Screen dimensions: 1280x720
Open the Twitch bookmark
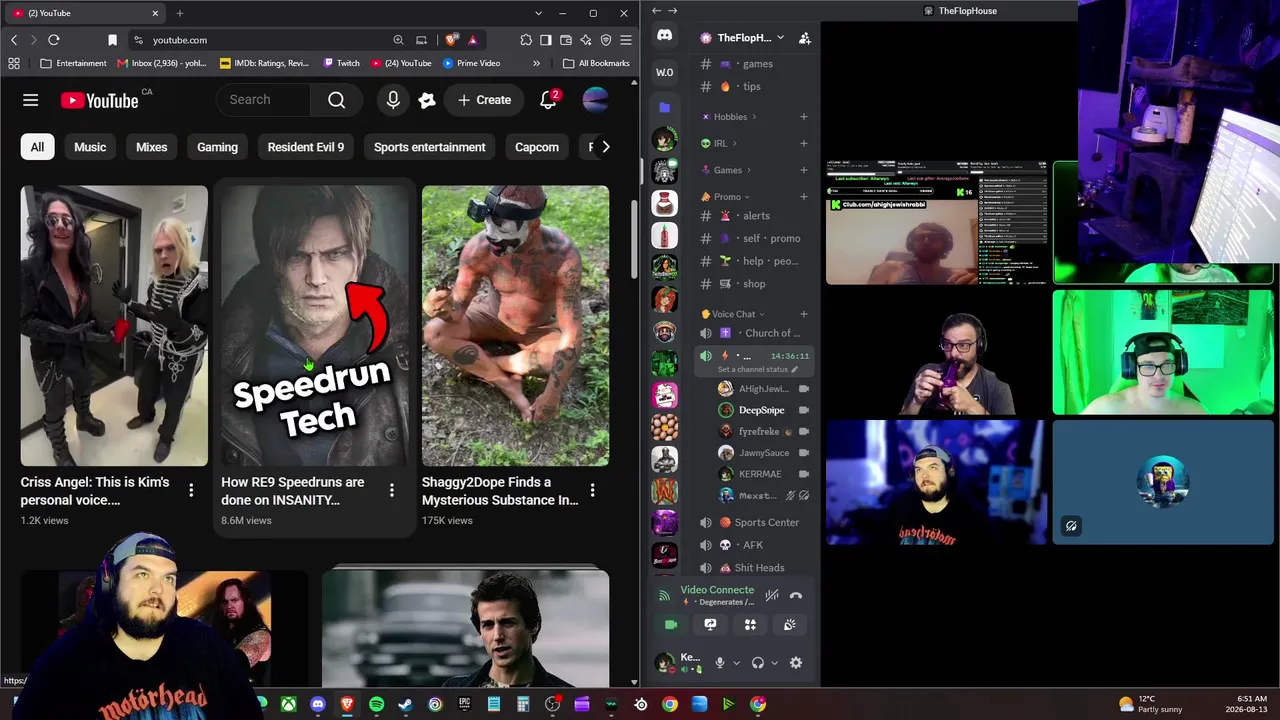[341, 63]
